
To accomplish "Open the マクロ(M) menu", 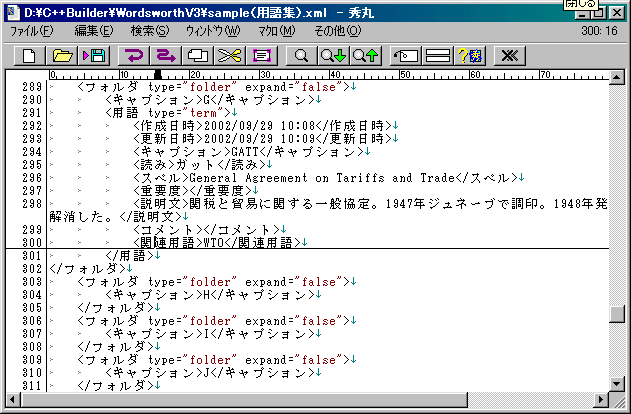I will pyautogui.click(x=275, y=31).
